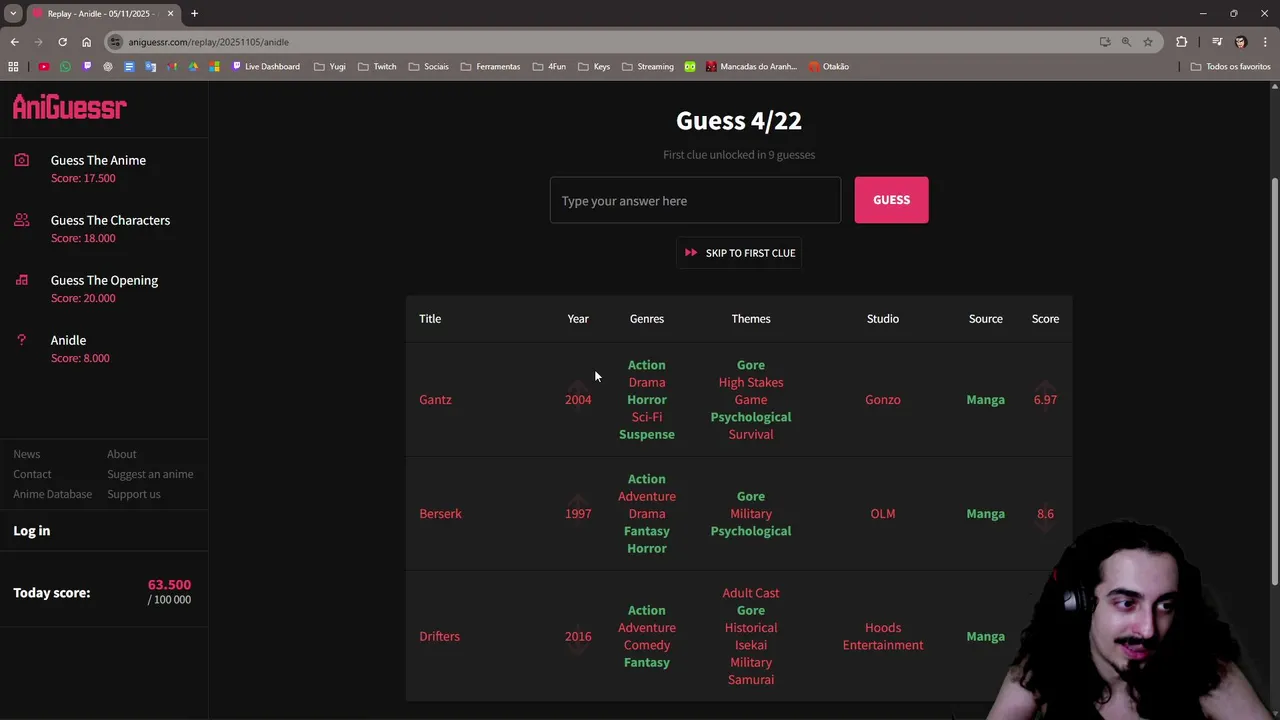Image resolution: width=1280 pixels, height=720 pixels.
Task: Bookmark this page with the star icon
Action: (1148, 42)
